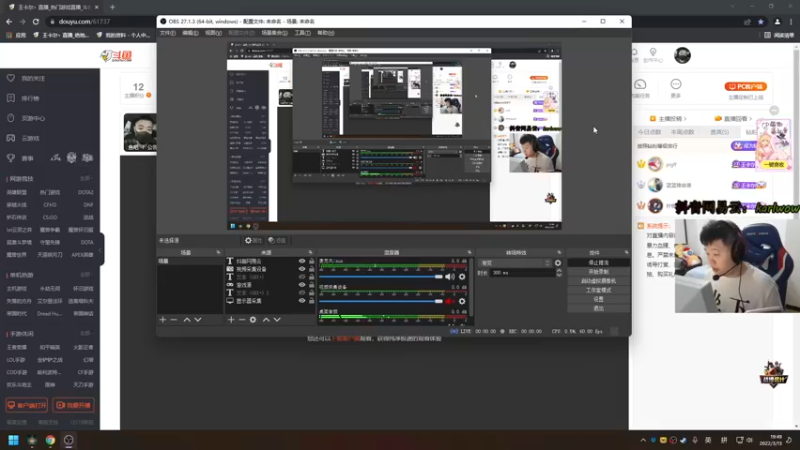Open 我的关注 heart item in Douyu sidebar
Screen dimensions: 800x450
point(27,79)
